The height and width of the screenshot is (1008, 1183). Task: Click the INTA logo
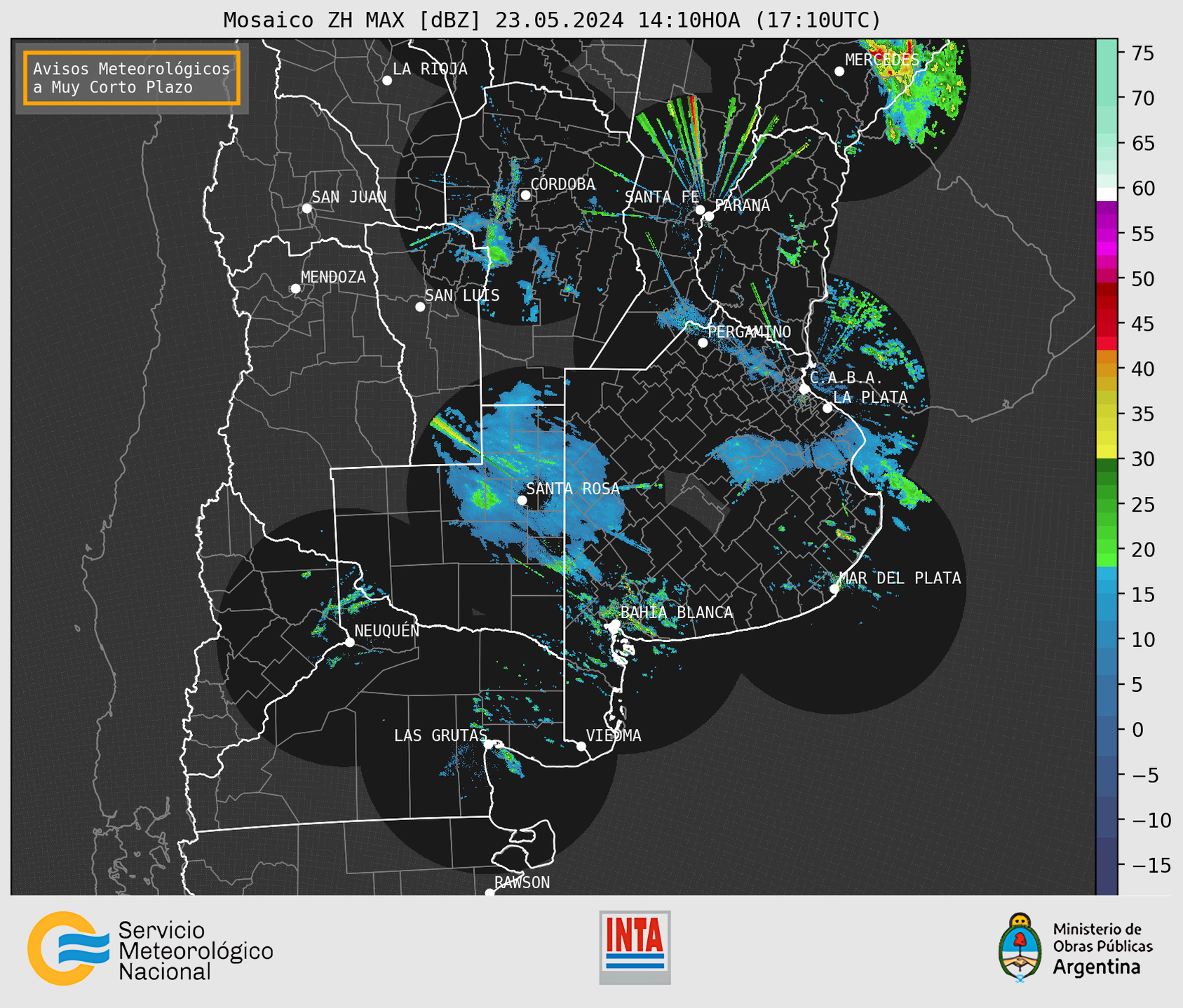click(635, 947)
